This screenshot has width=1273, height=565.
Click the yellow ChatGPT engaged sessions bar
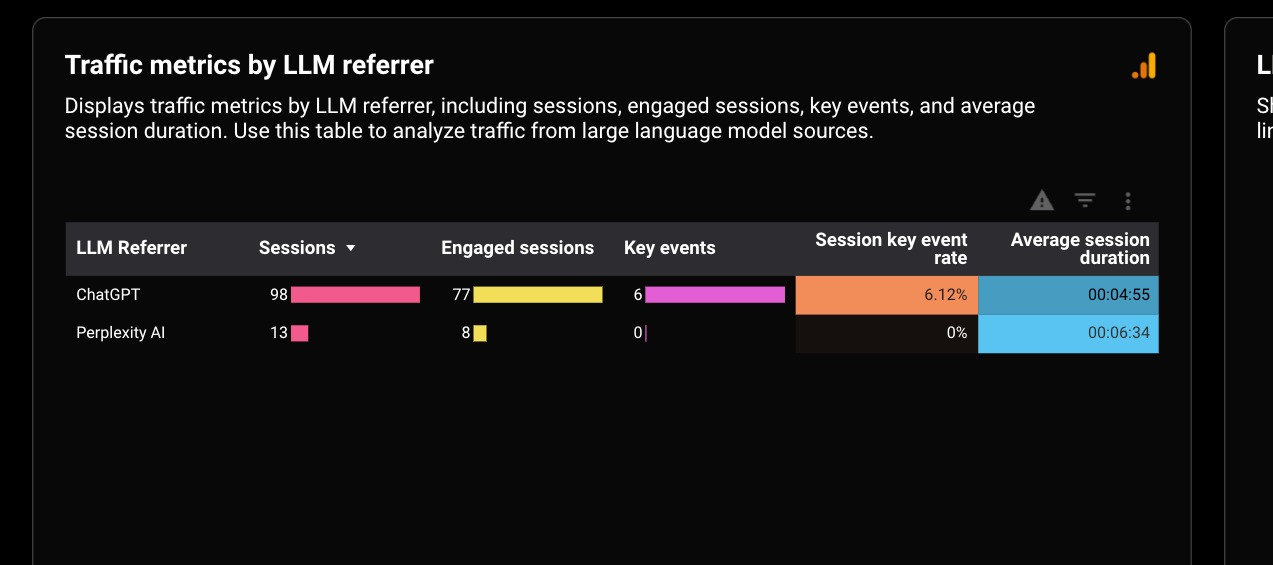[x=538, y=295]
